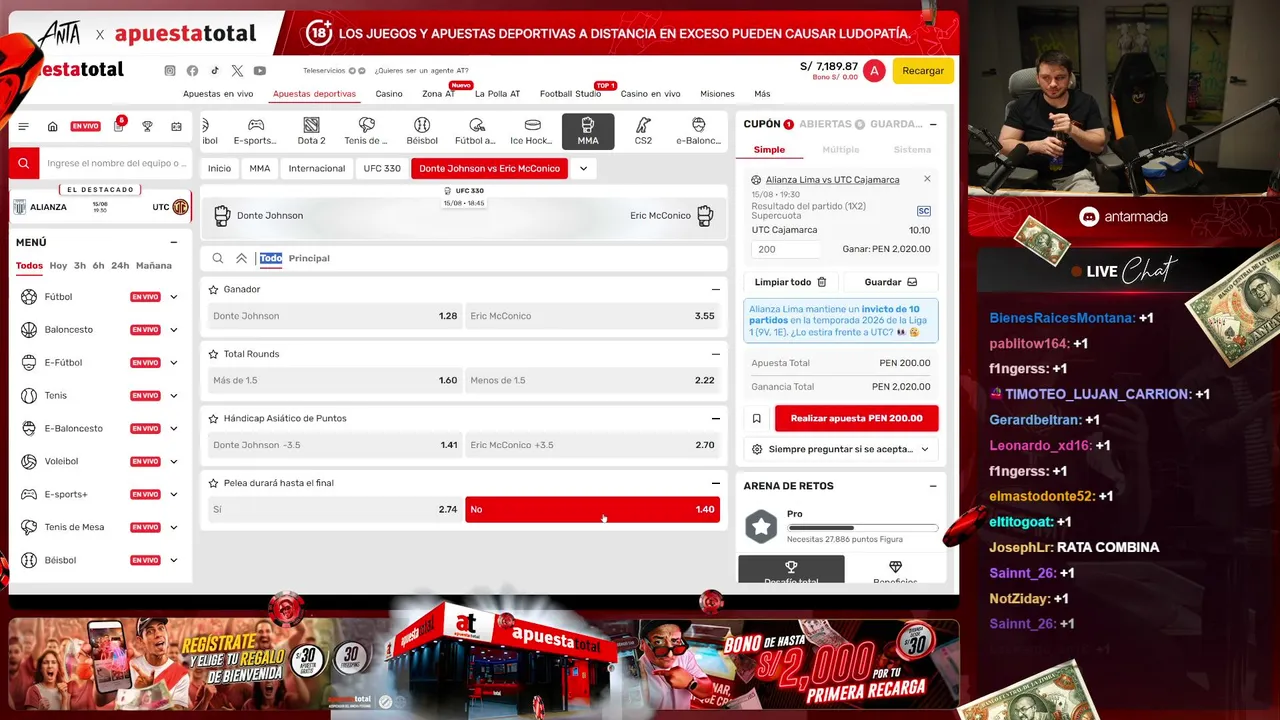
Task: Click the yellow Recargar button
Action: point(923,71)
